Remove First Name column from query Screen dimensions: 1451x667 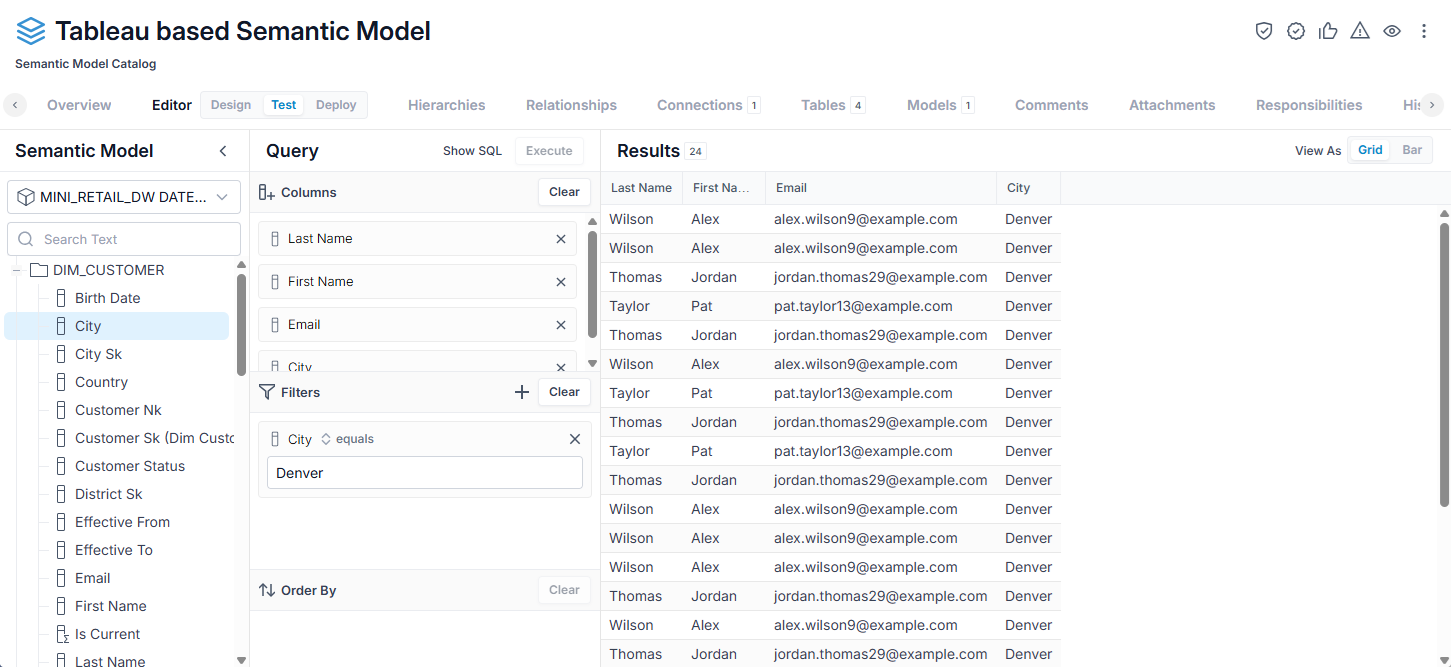(x=561, y=282)
